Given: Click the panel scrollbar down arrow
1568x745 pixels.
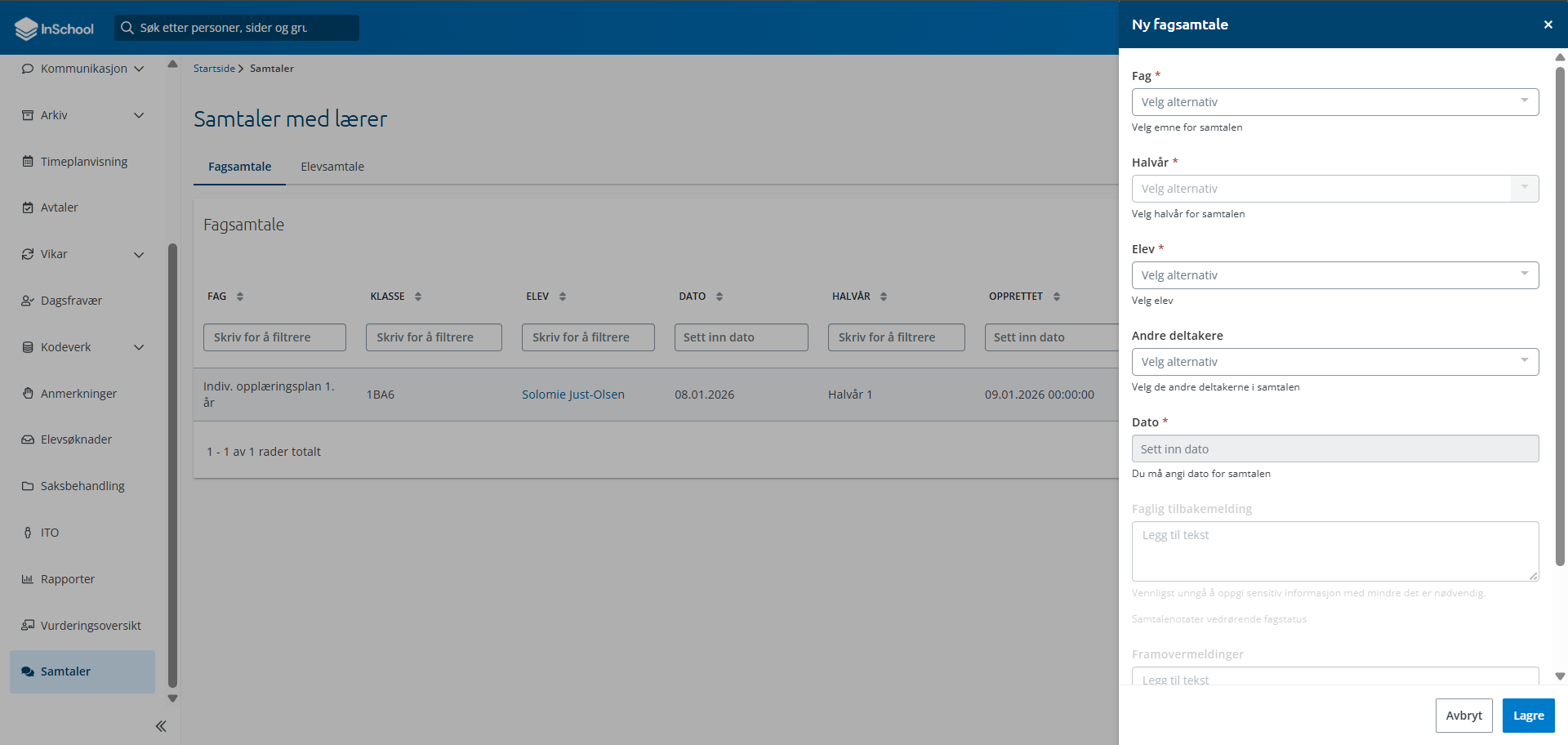Looking at the screenshot, I should (x=1560, y=676).
